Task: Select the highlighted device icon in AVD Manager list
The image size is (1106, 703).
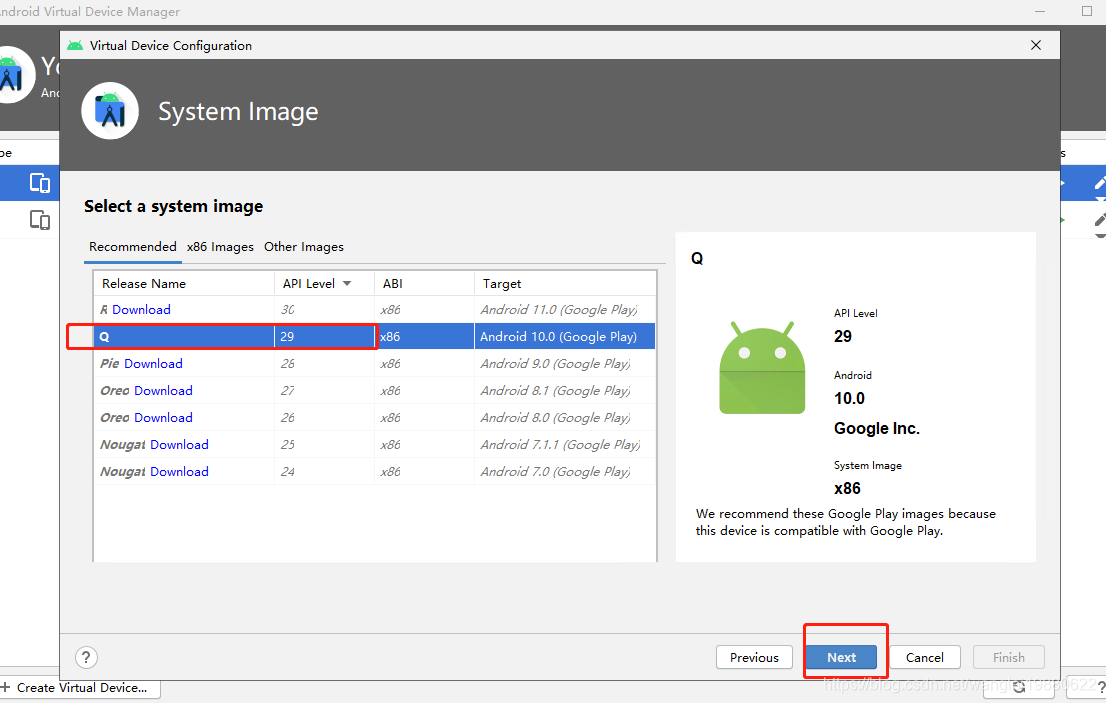Action: click(x=40, y=183)
